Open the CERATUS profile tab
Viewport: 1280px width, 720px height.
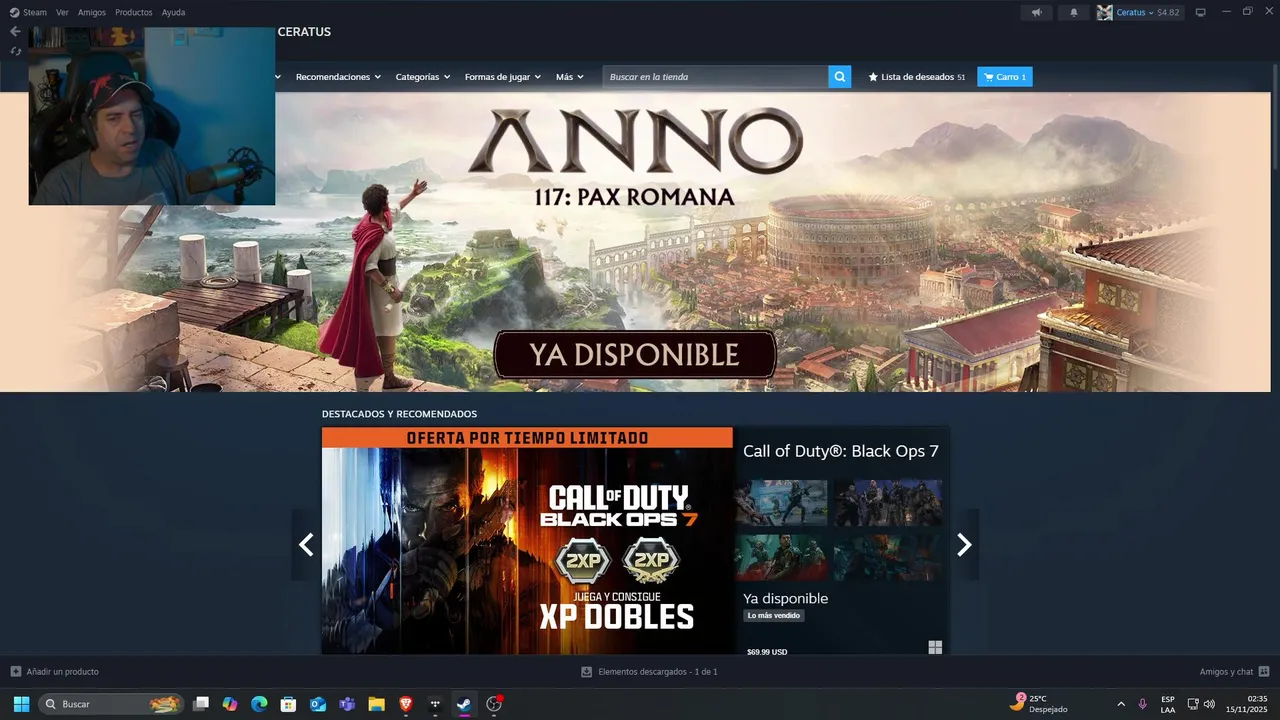[304, 32]
